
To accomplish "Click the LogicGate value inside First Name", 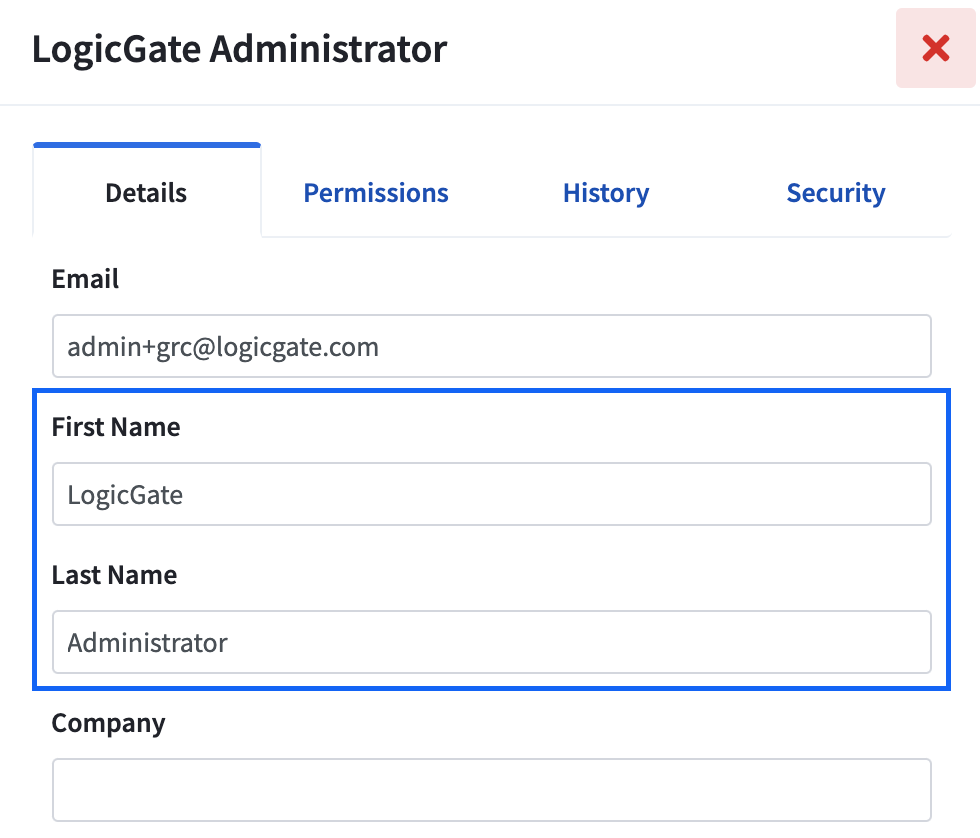I will click(125, 496).
